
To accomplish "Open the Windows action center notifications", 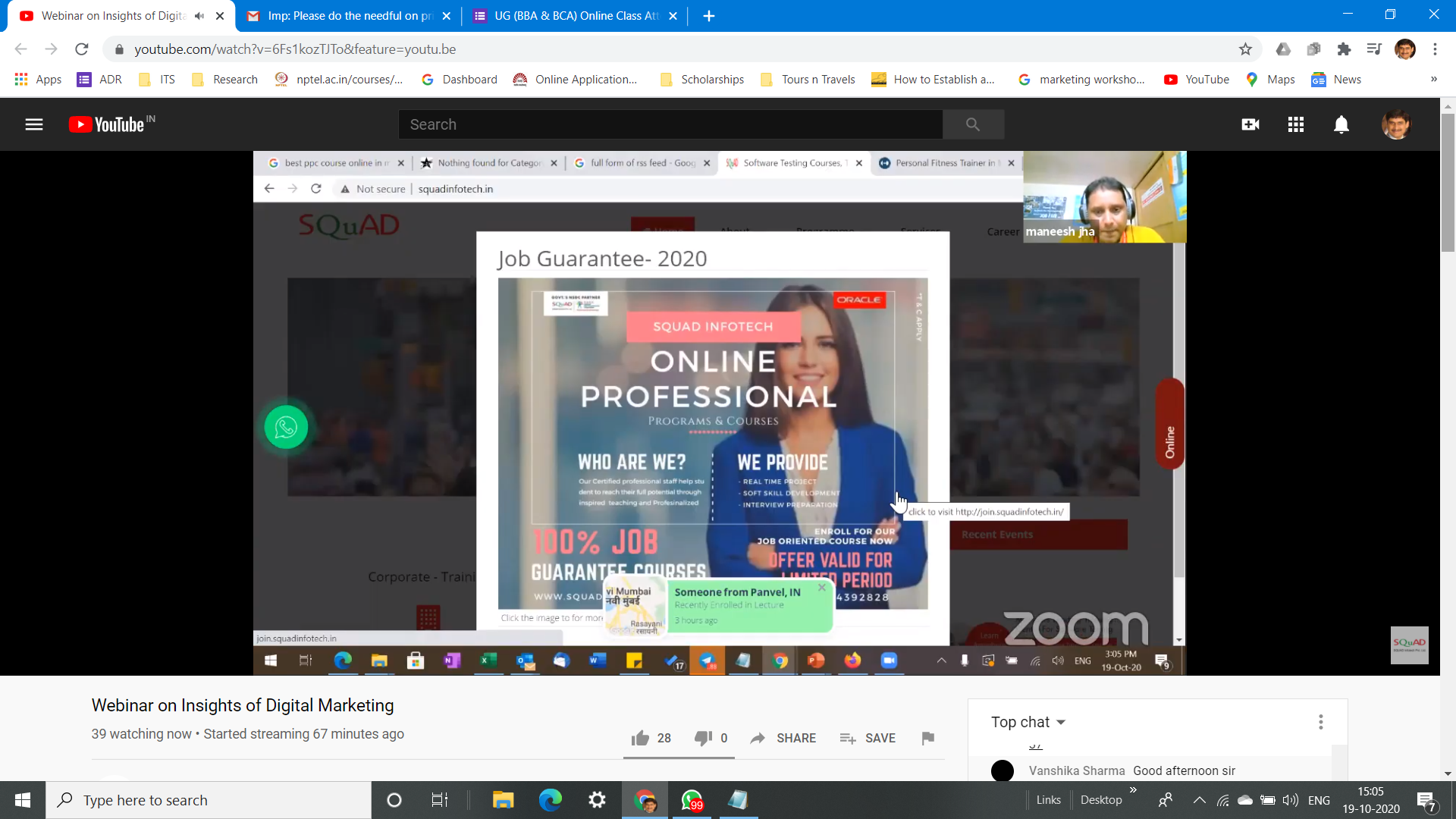I will point(1426,801).
